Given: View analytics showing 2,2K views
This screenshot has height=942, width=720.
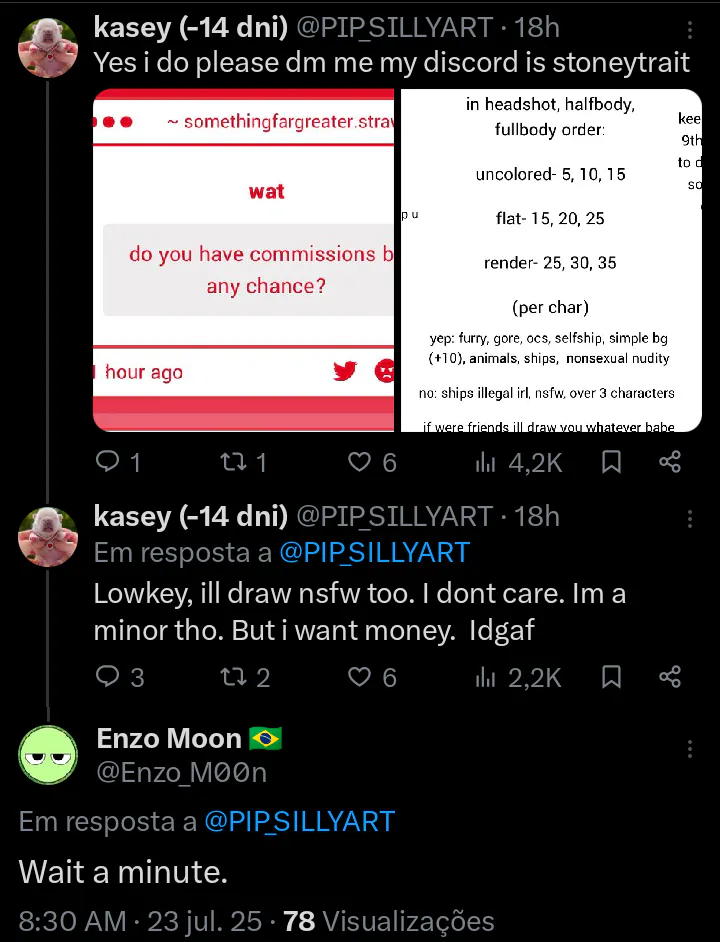Looking at the screenshot, I should (519, 677).
